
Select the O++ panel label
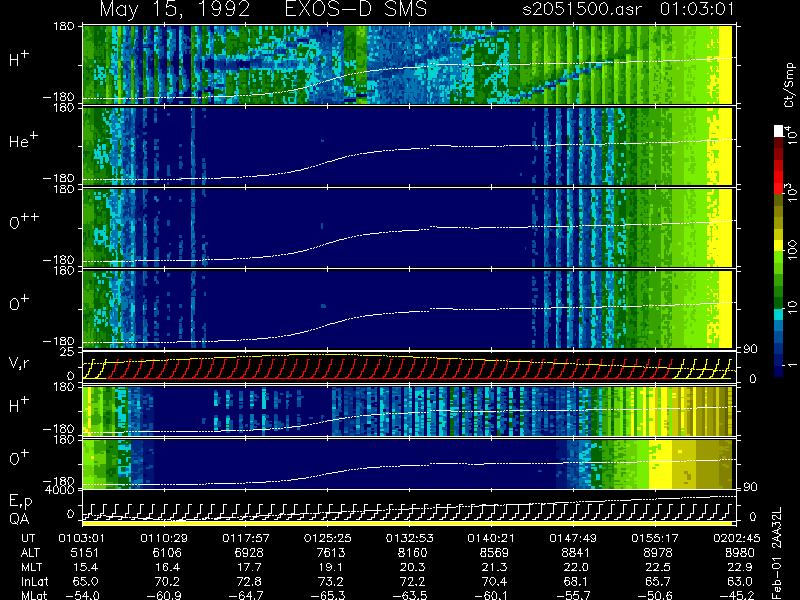24,221
